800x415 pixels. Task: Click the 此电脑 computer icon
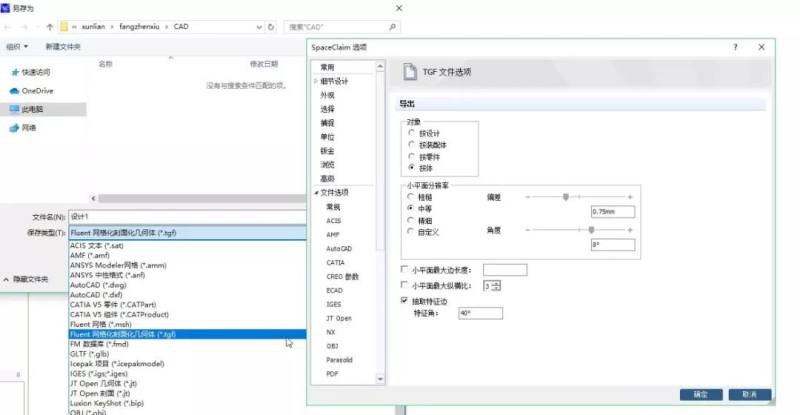pos(14,109)
